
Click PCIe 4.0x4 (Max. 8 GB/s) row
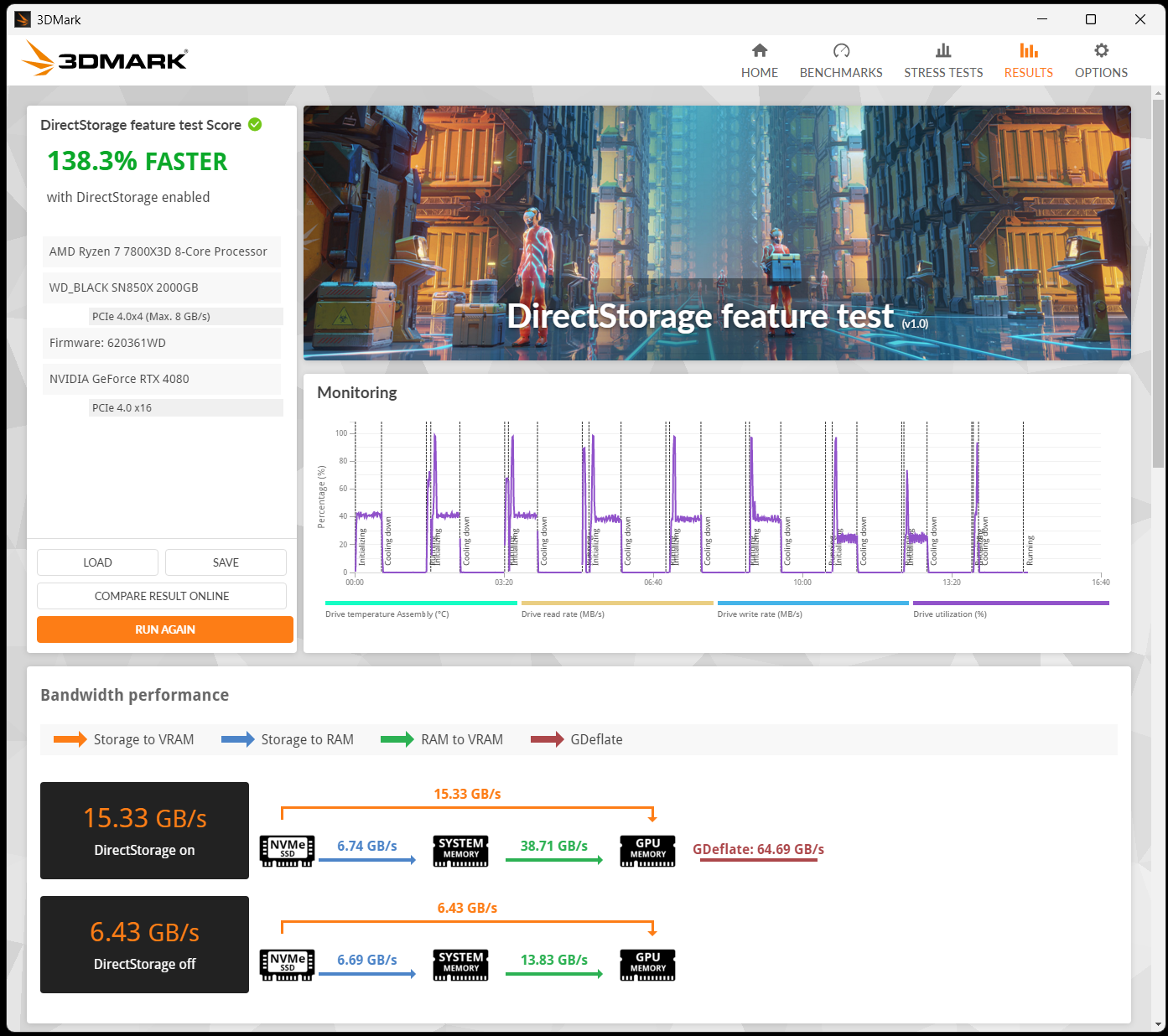(x=186, y=316)
